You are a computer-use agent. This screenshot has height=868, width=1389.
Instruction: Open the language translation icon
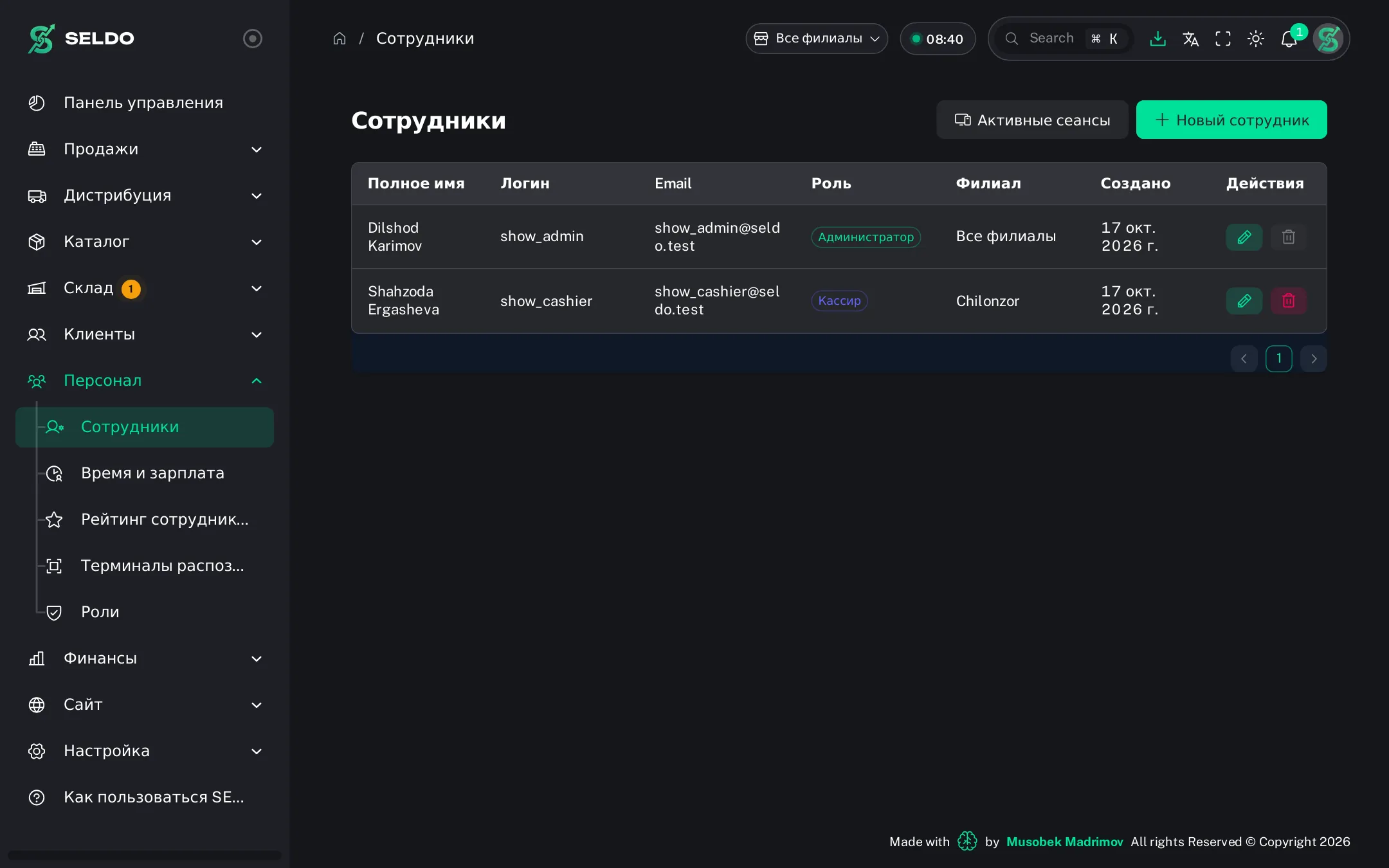[x=1190, y=39]
